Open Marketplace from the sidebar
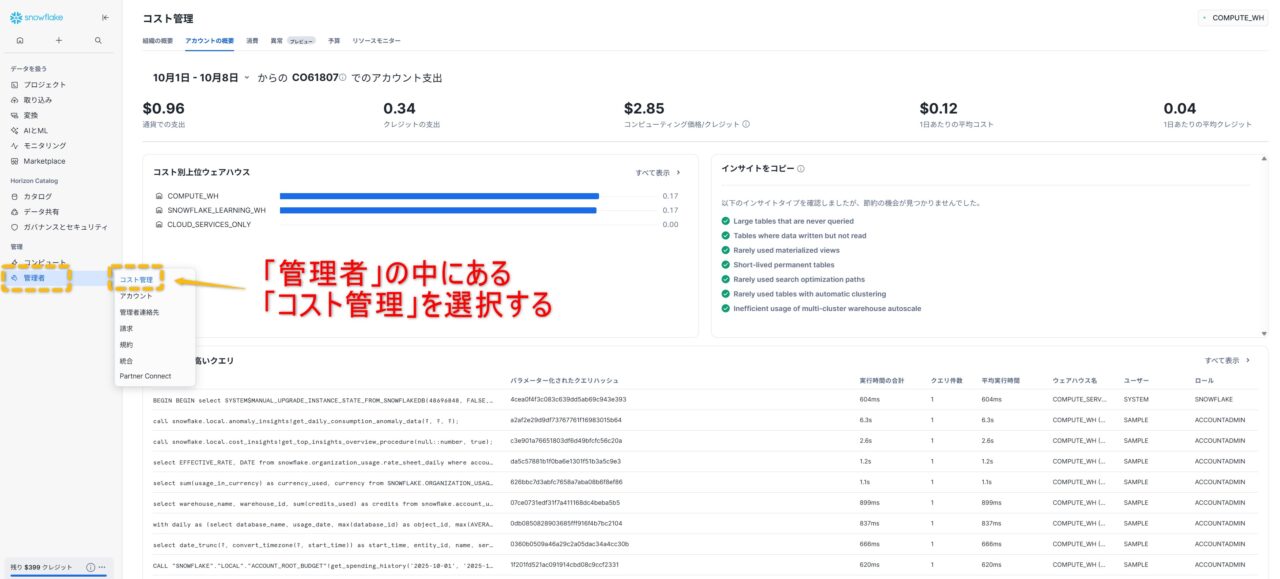This screenshot has width=1280, height=579. pyautogui.click(x=44, y=161)
